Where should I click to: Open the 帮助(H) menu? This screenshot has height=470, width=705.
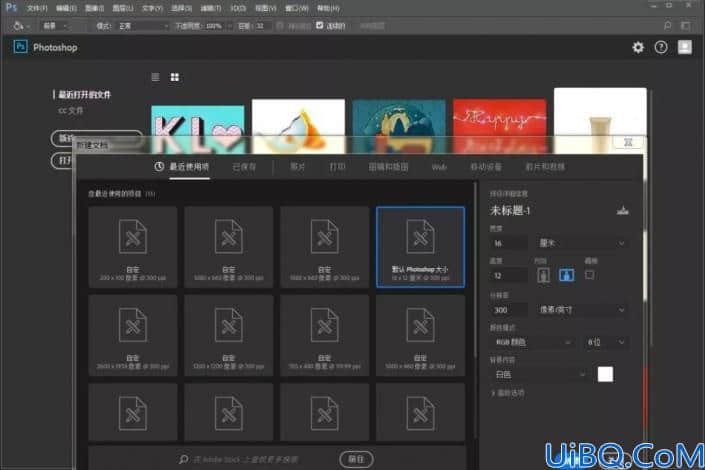click(328, 8)
